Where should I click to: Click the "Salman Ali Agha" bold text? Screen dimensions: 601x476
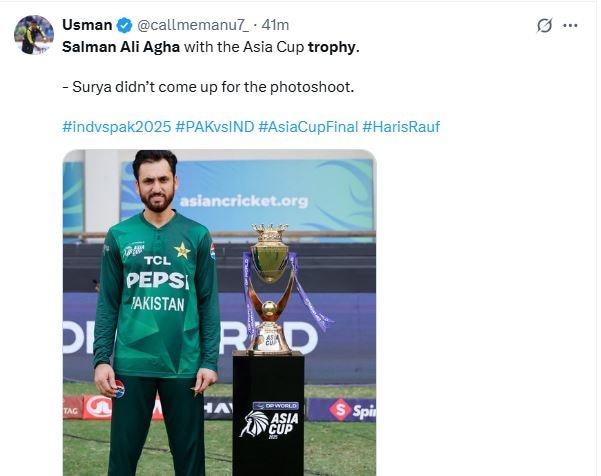(128, 46)
